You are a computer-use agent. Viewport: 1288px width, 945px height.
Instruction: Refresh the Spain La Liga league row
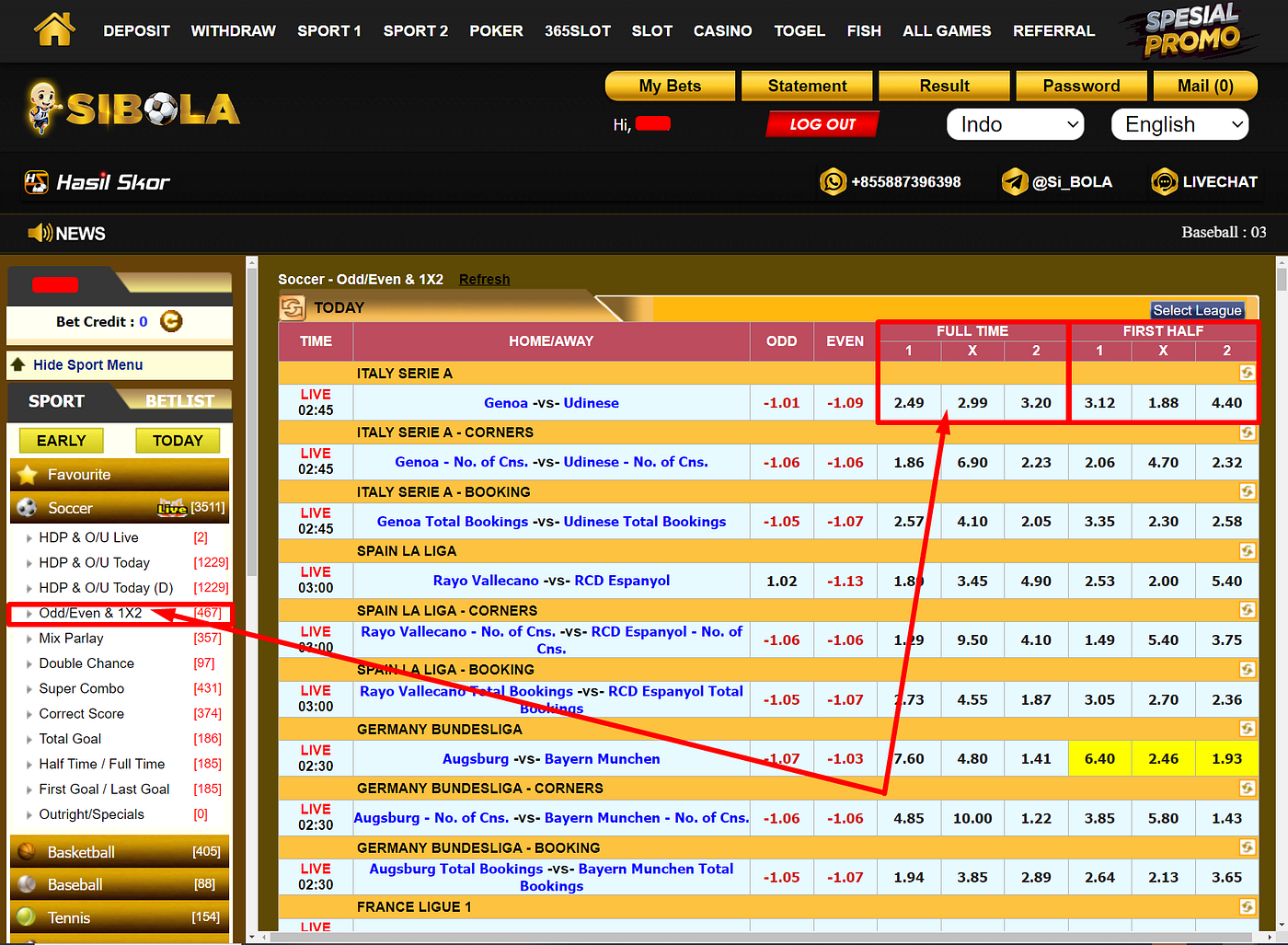1248,551
